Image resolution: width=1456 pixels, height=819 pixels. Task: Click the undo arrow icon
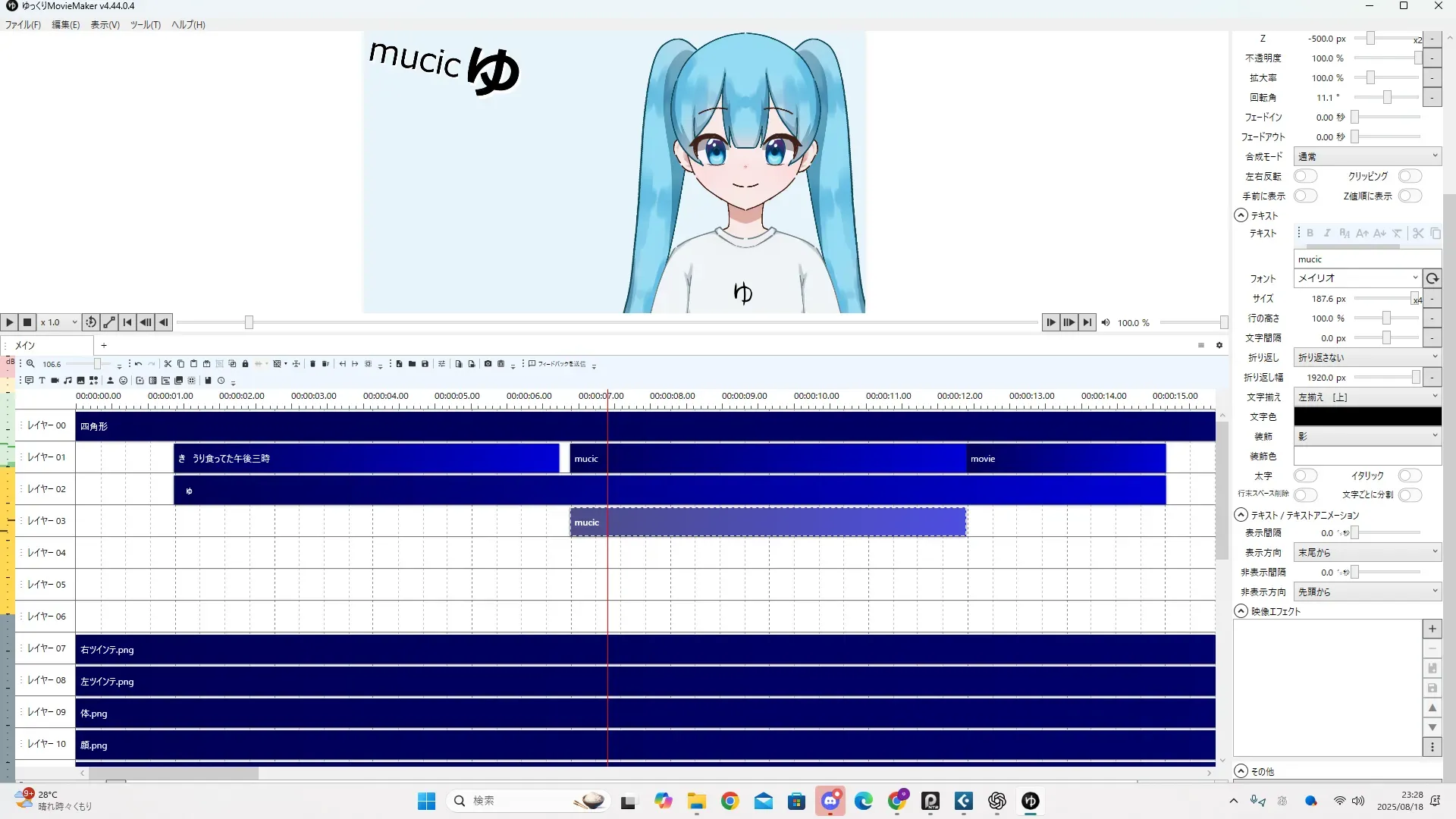click(138, 364)
